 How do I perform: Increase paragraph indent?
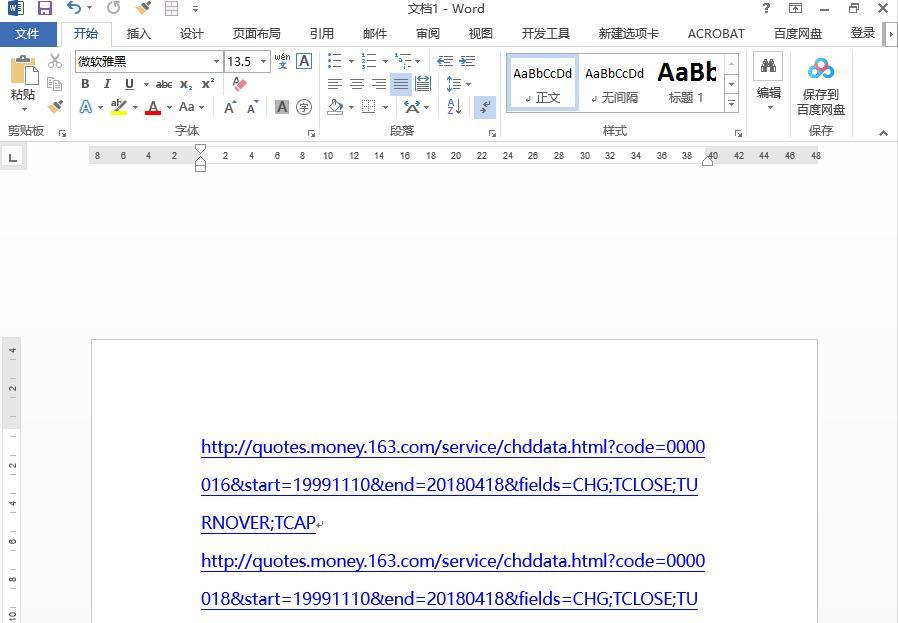[467, 61]
